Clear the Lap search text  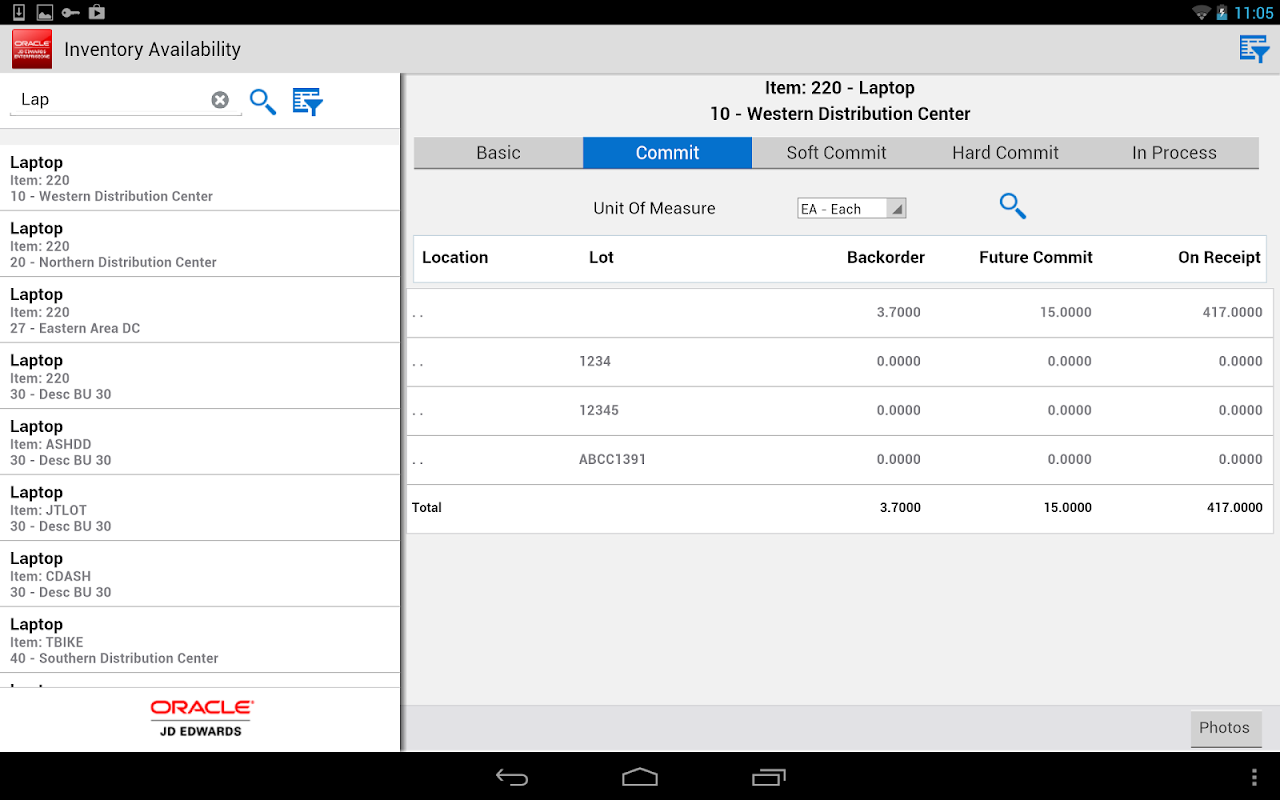pos(220,100)
